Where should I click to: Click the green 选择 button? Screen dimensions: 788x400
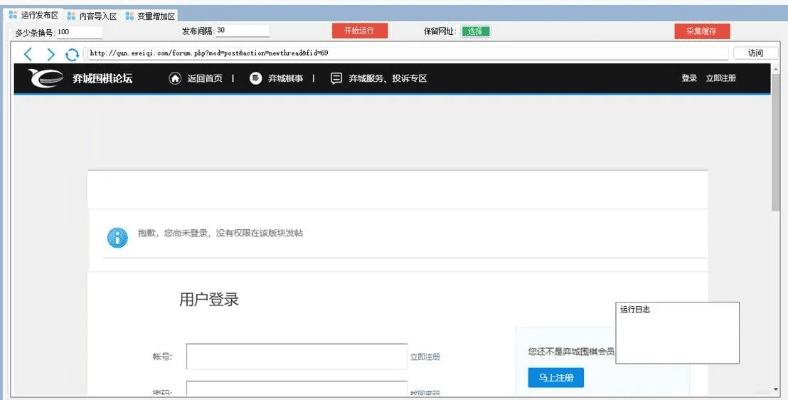point(475,31)
